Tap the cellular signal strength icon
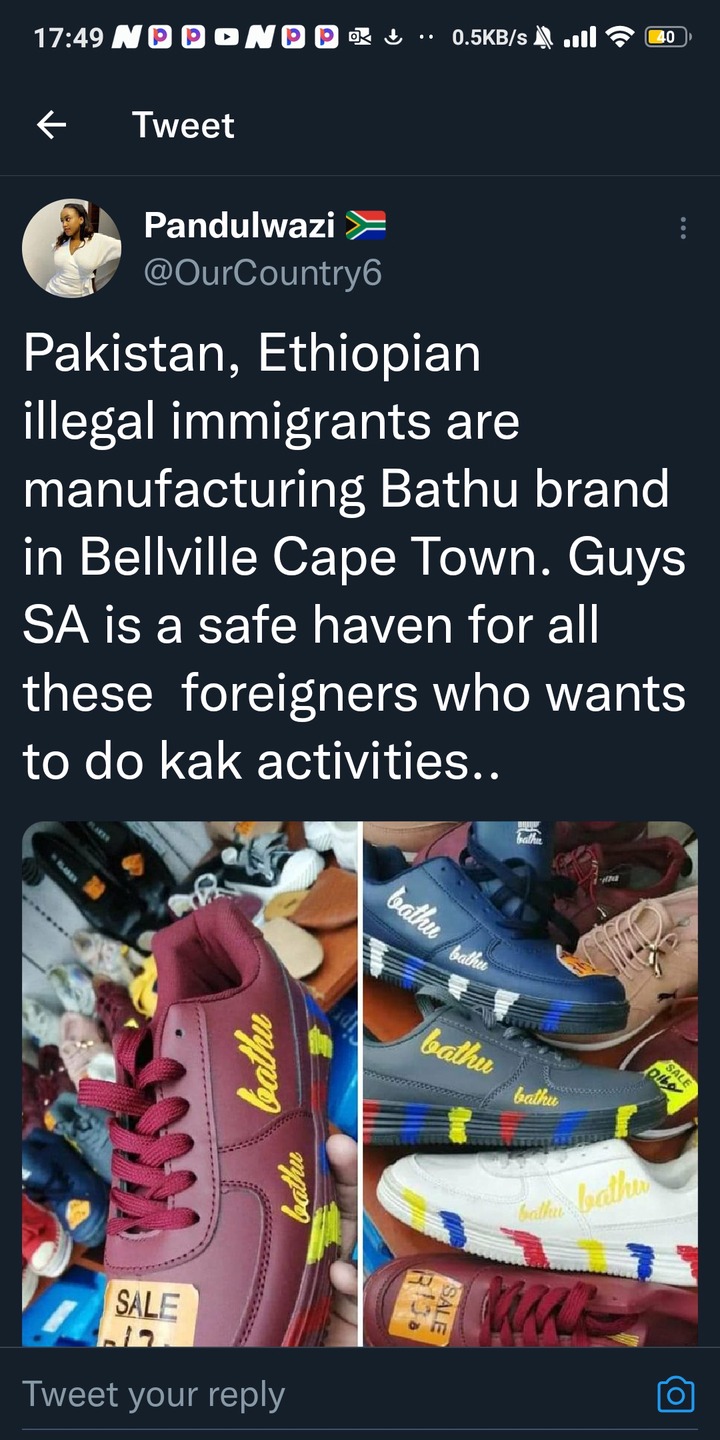Screen dimensions: 720x1440 click(581, 38)
